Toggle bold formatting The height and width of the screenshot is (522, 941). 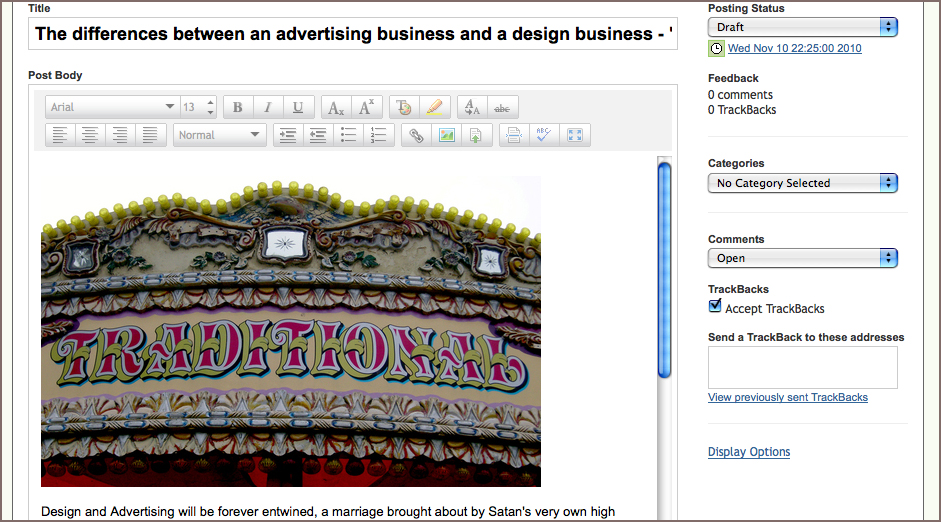[238, 107]
